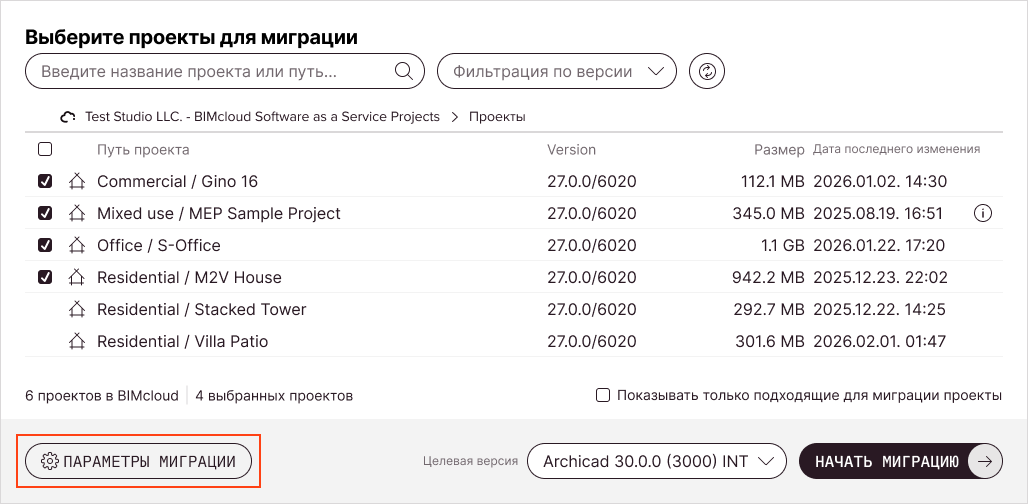The width and height of the screenshot is (1028, 504).
Task: Click the house icon beside Mixed use / MEP Sample Project
Action: (x=77, y=213)
